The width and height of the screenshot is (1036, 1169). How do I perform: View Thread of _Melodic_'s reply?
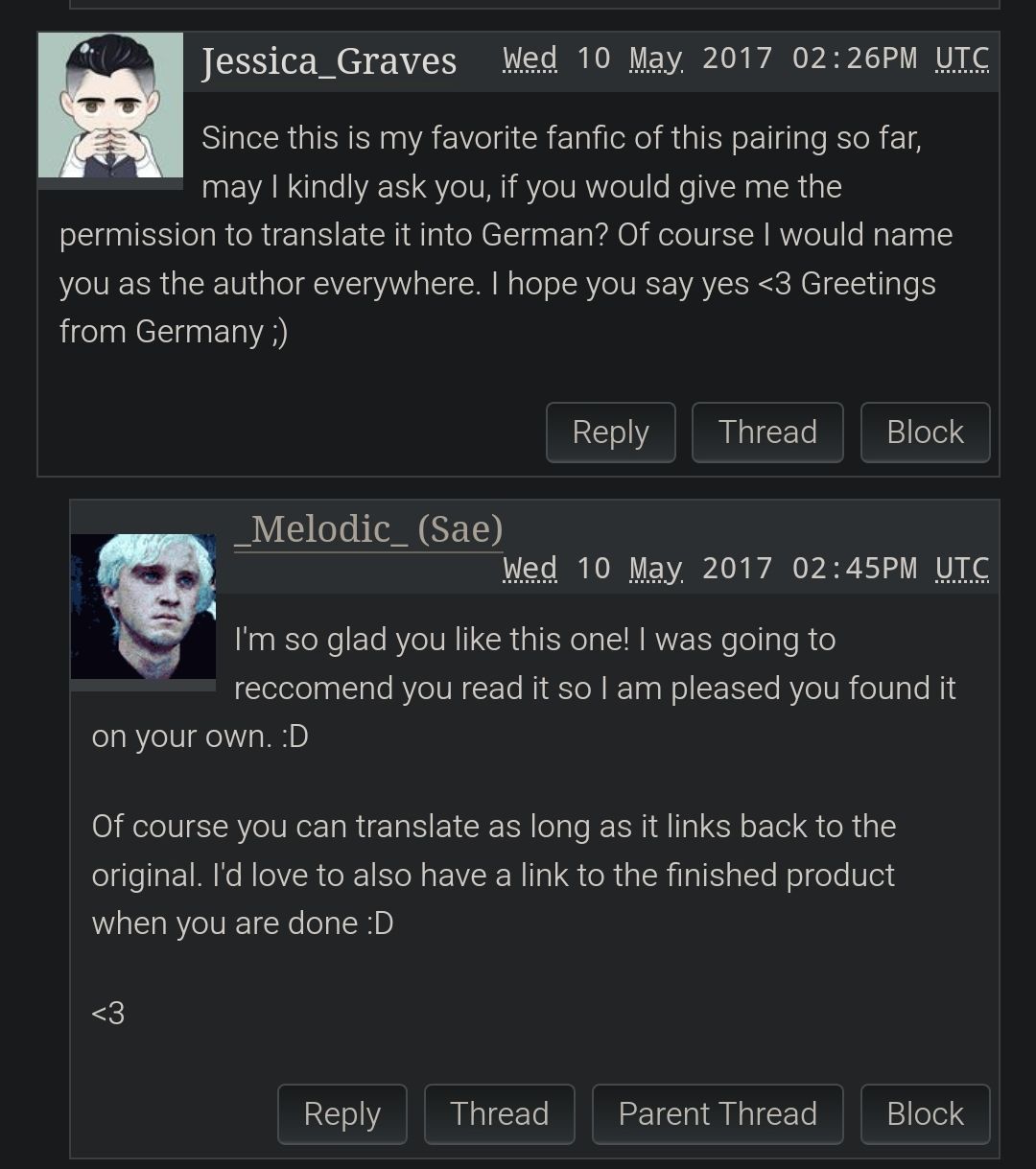click(x=499, y=1114)
